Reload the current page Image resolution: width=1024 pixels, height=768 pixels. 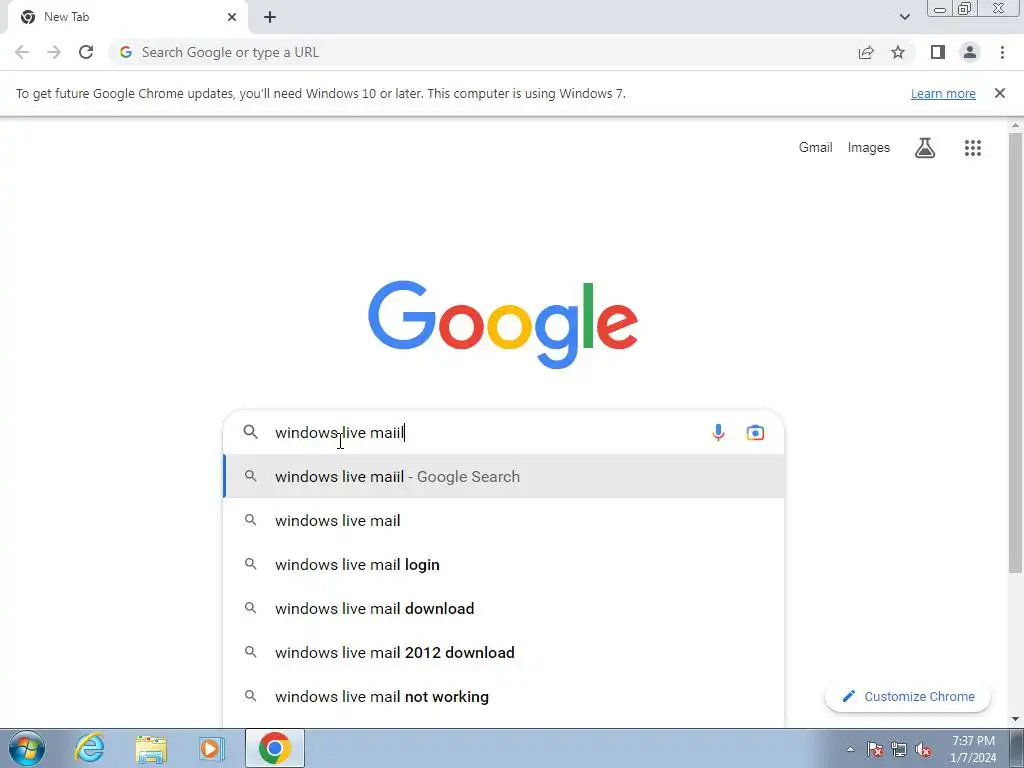(86, 52)
